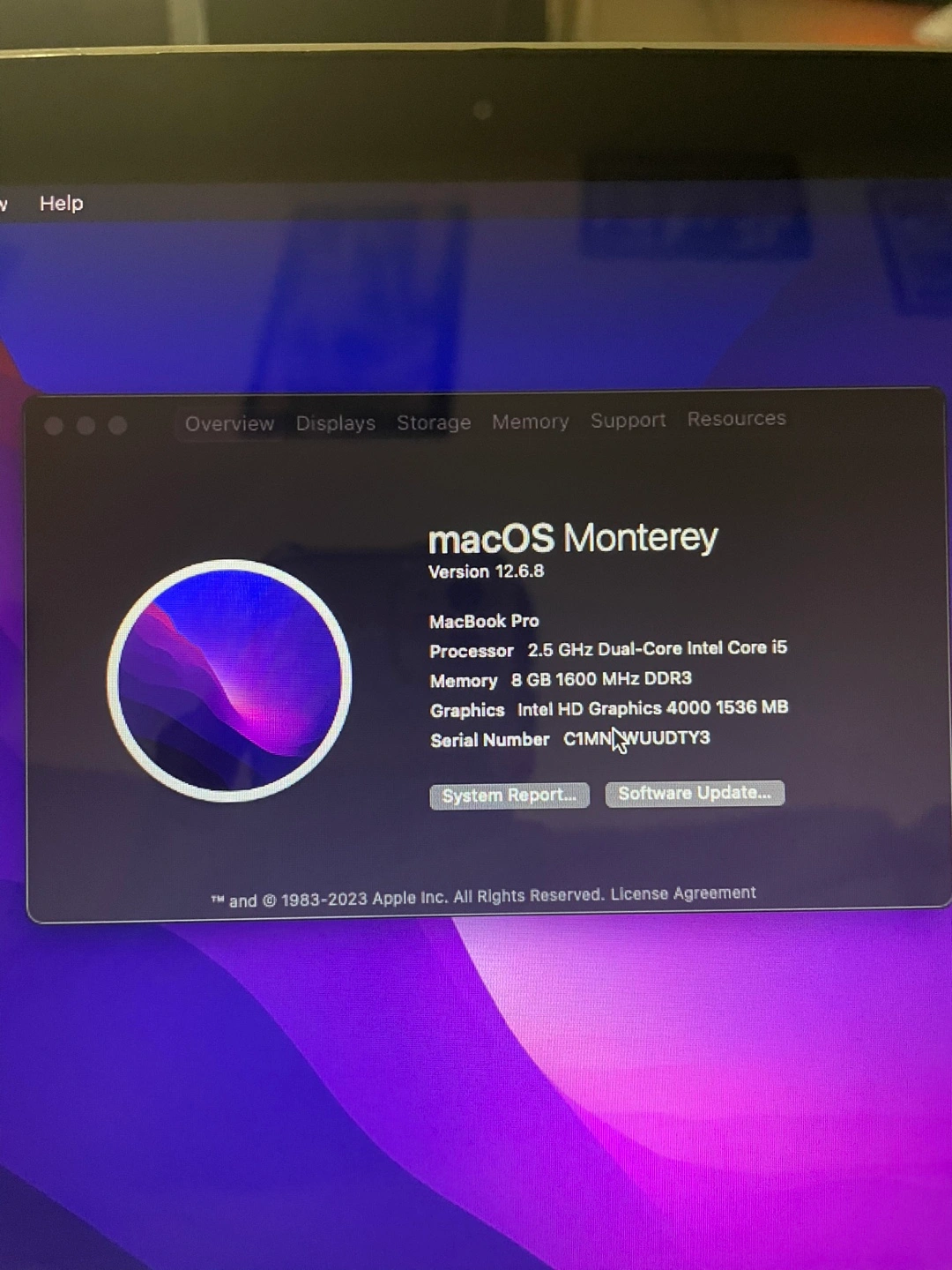Image resolution: width=952 pixels, height=1270 pixels.
Task: Click processor value 2.5 GHz Dual-Core Intel Core i5
Action: coord(658,648)
